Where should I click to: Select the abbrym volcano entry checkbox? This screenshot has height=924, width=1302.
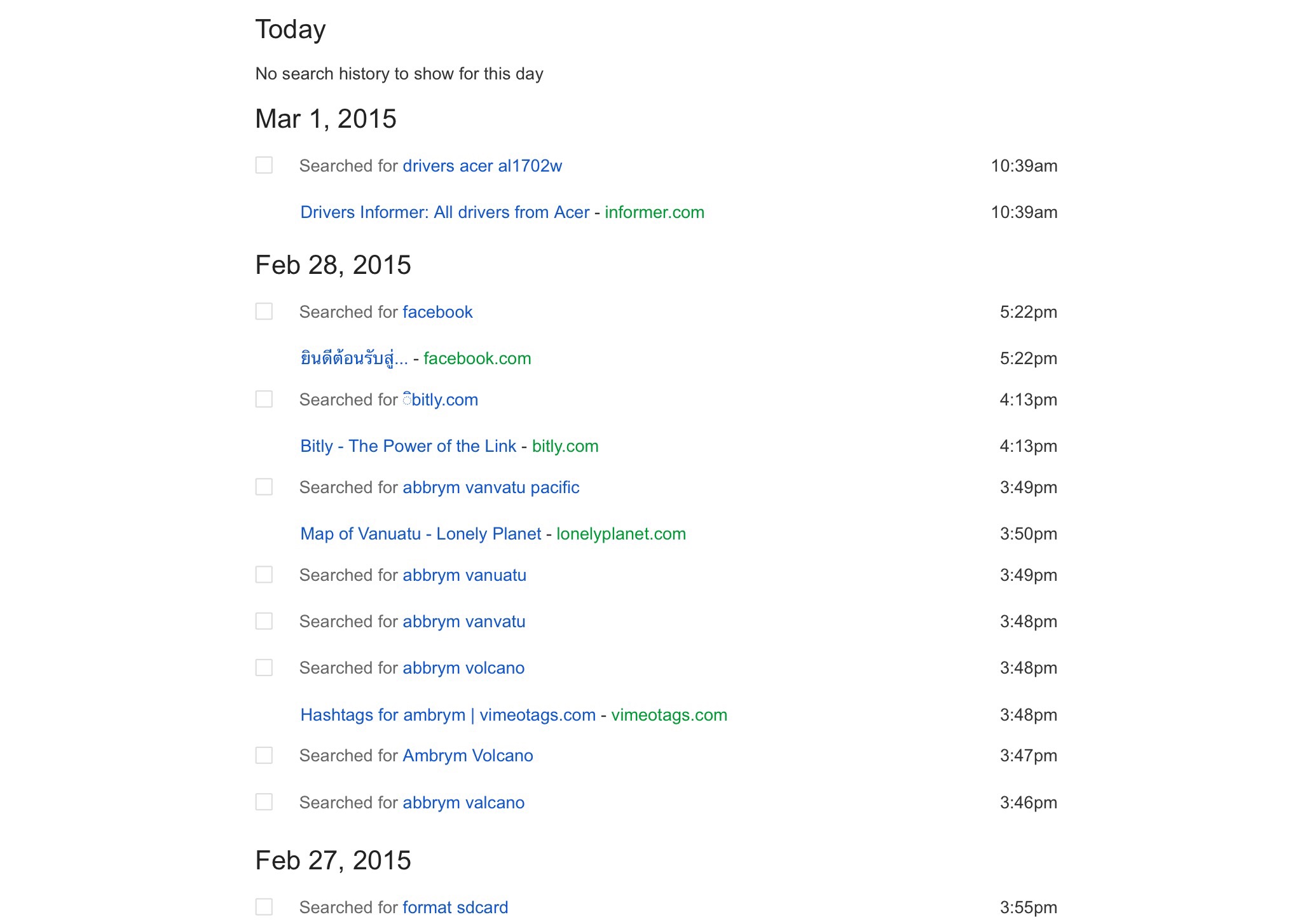click(264, 667)
